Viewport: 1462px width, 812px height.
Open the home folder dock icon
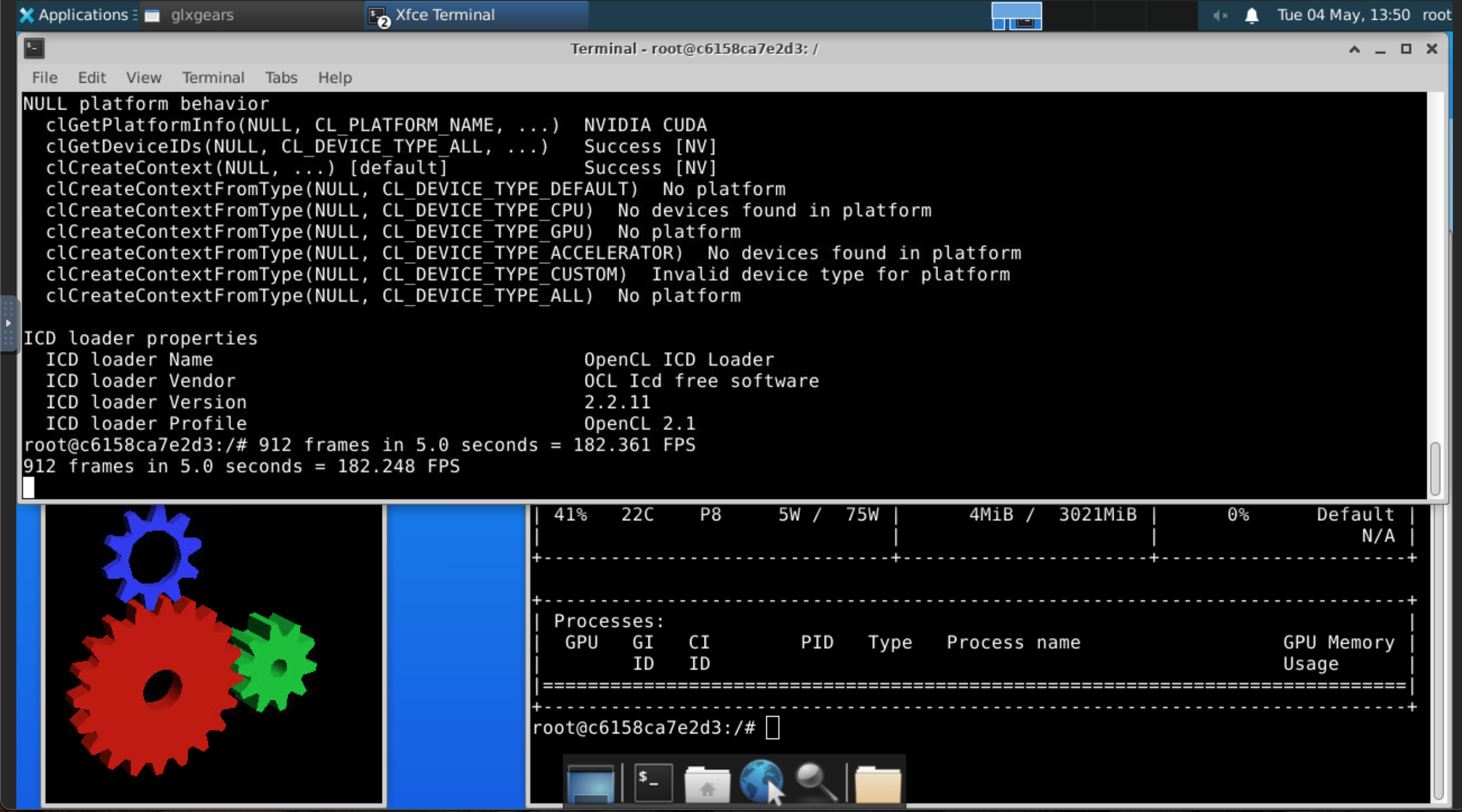coord(707,784)
